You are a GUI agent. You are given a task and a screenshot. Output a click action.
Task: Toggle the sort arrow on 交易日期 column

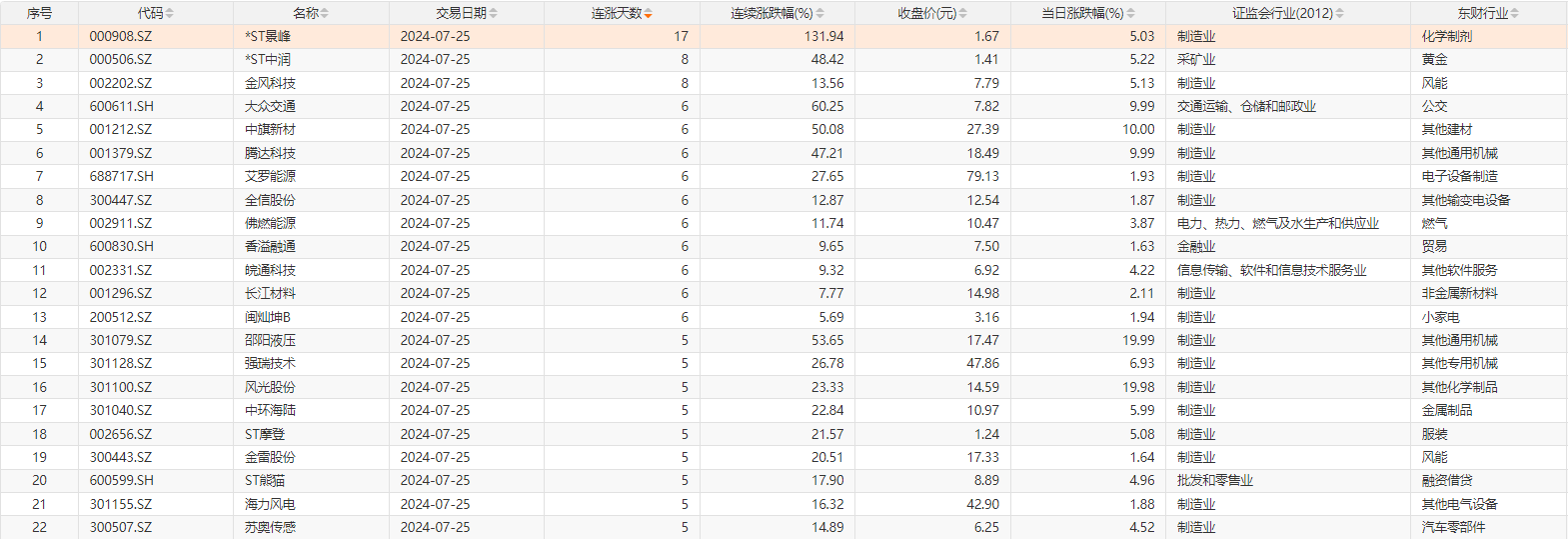(x=494, y=14)
